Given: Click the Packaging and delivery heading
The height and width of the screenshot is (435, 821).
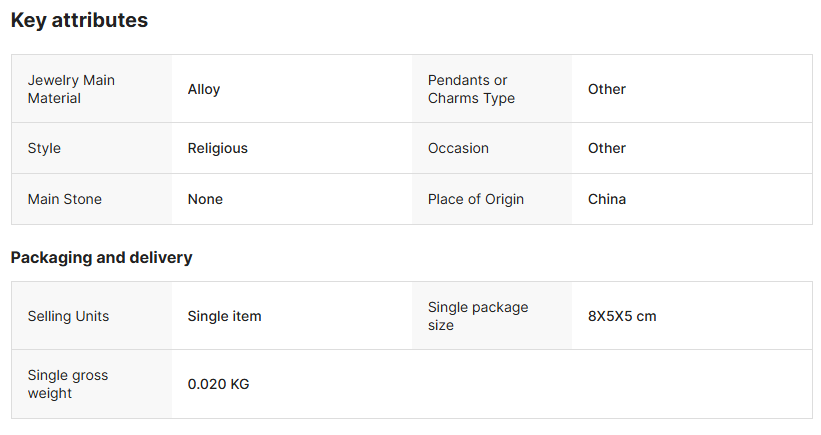Looking at the screenshot, I should [101, 257].
